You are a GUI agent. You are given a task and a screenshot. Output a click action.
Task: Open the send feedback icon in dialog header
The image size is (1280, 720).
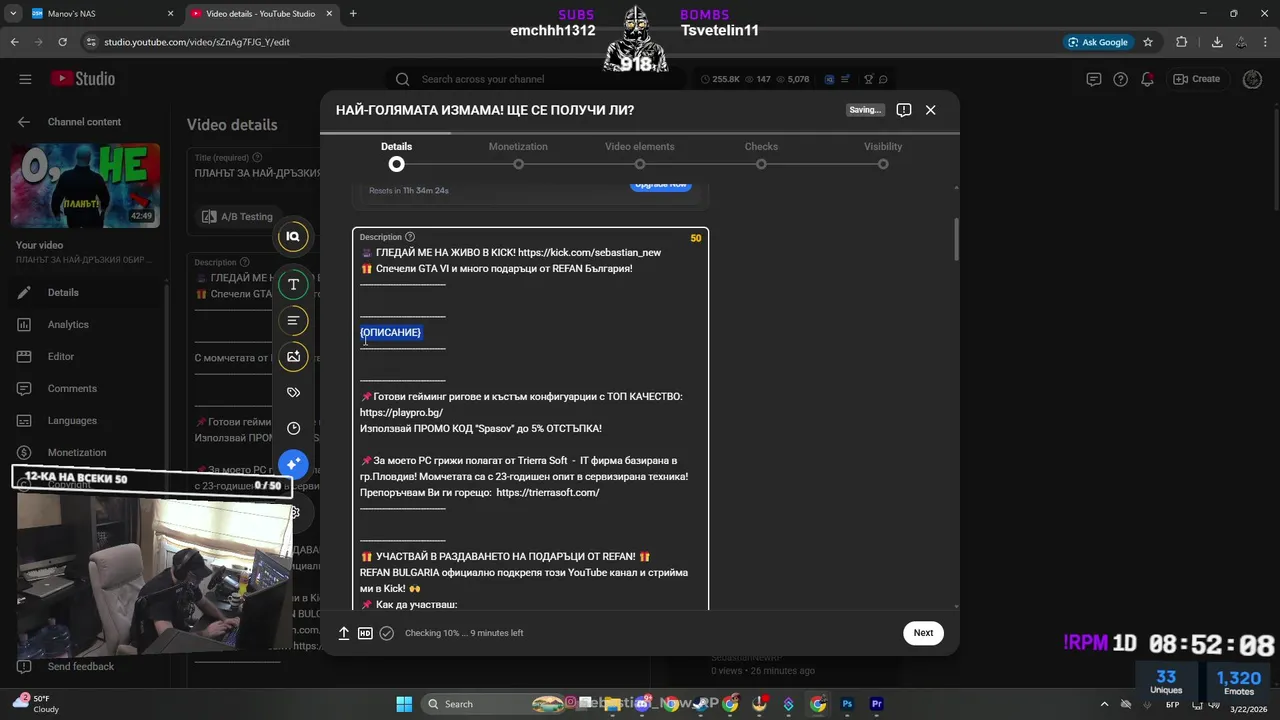tap(904, 110)
